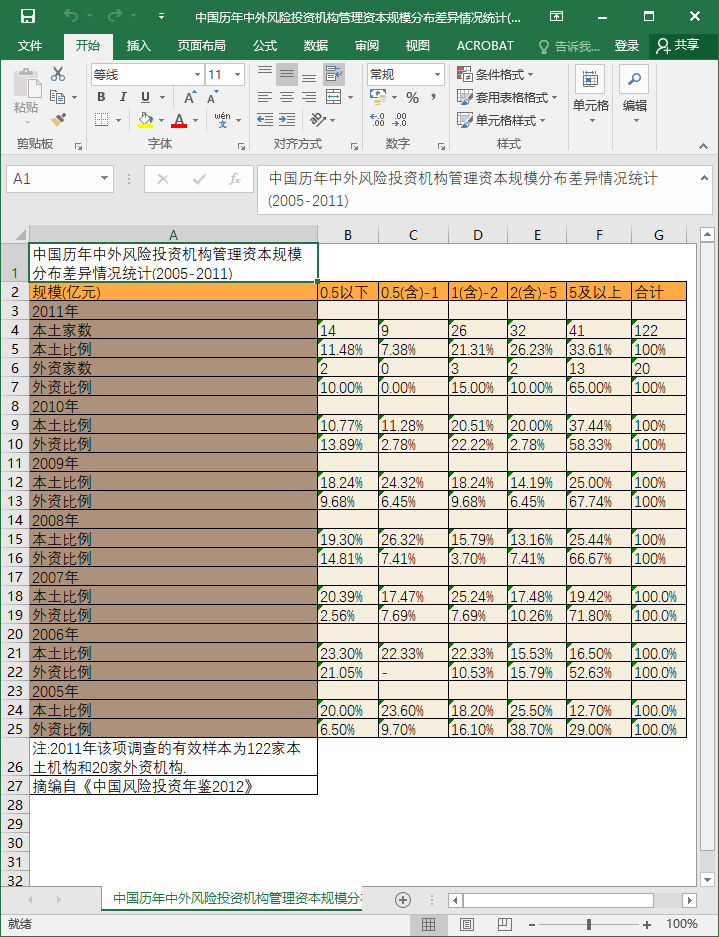
Task: Switch to Page Layout view
Action: pyautogui.click(x=466, y=924)
